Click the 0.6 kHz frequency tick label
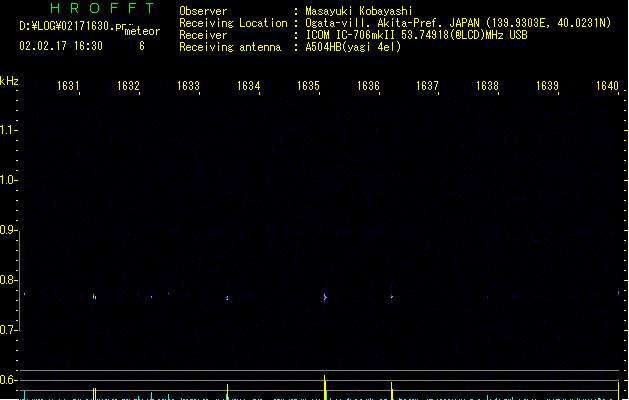 pyautogui.click(x=8, y=380)
